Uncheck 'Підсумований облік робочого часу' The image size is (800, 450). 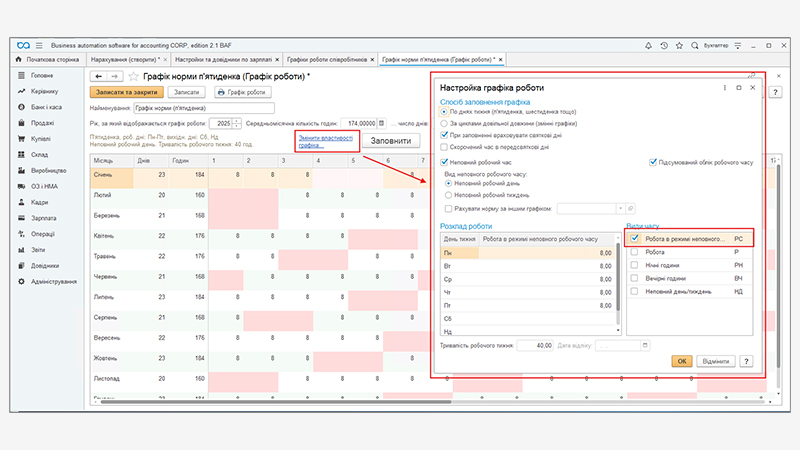point(653,161)
